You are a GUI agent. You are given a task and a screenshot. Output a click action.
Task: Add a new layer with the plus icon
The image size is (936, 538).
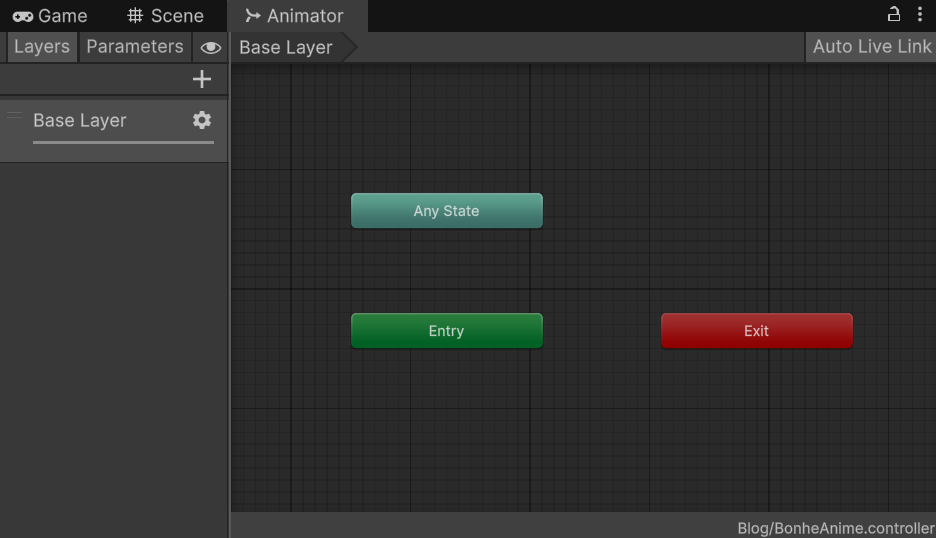click(x=202, y=80)
